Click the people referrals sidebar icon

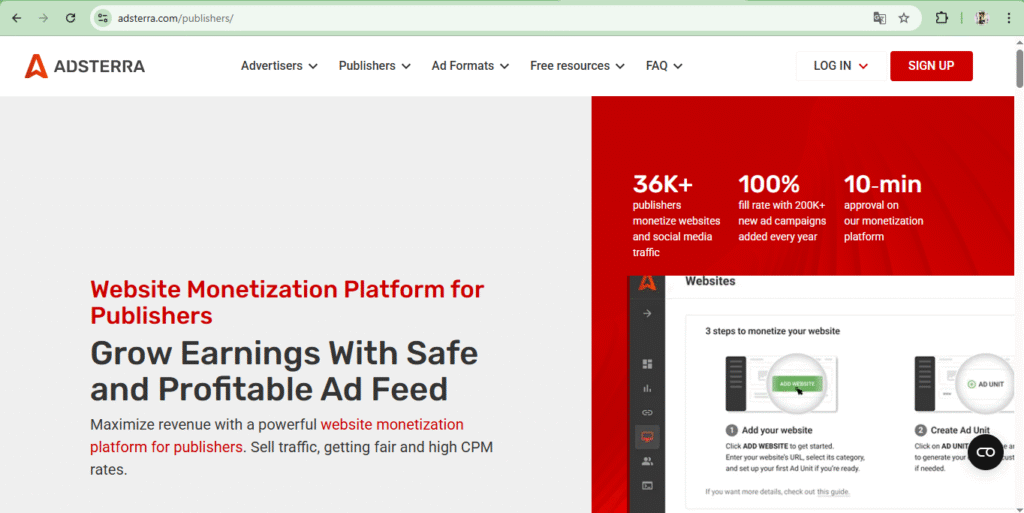[647, 461]
